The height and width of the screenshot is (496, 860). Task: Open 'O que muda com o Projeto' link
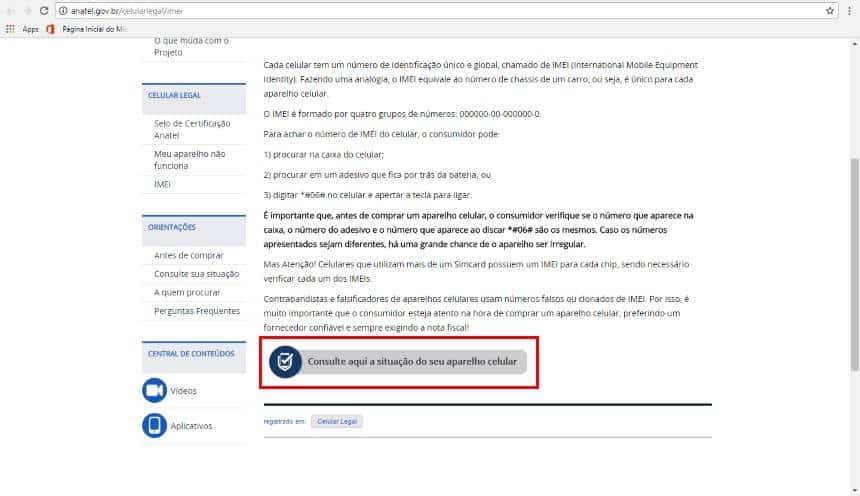(x=191, y=47)
